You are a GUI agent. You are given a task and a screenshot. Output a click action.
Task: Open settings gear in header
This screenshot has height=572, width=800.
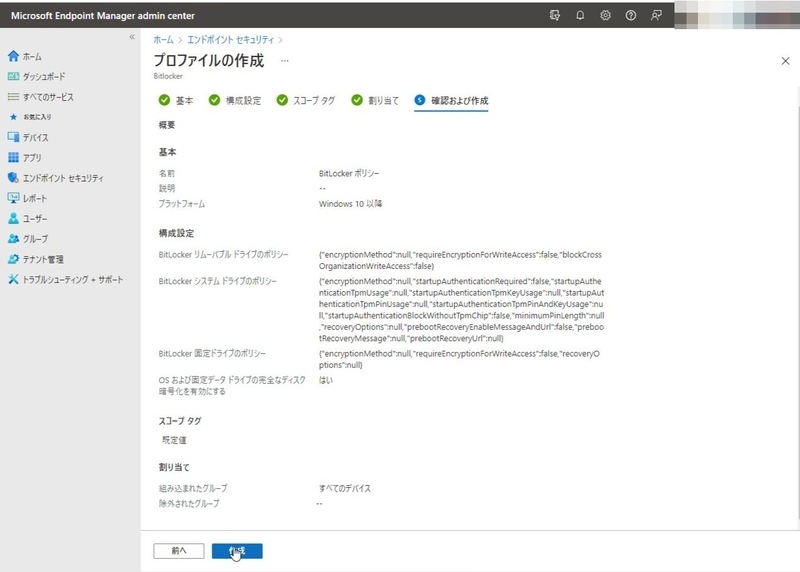605,15
